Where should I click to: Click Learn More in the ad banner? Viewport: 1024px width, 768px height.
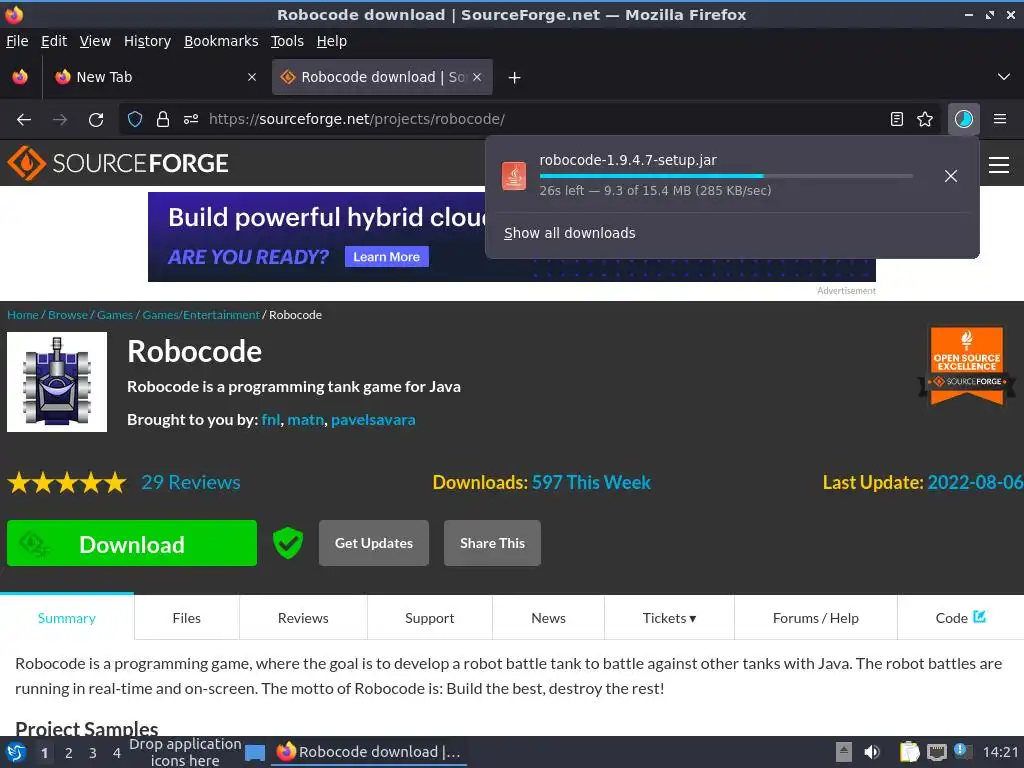(387, 257)
